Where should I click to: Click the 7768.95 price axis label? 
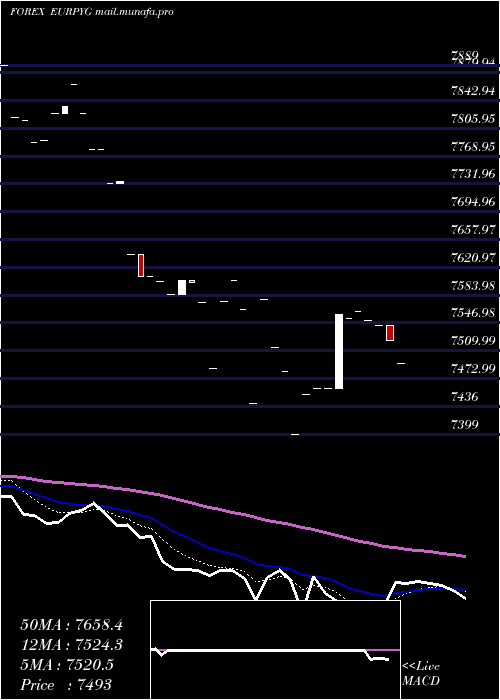474,146
